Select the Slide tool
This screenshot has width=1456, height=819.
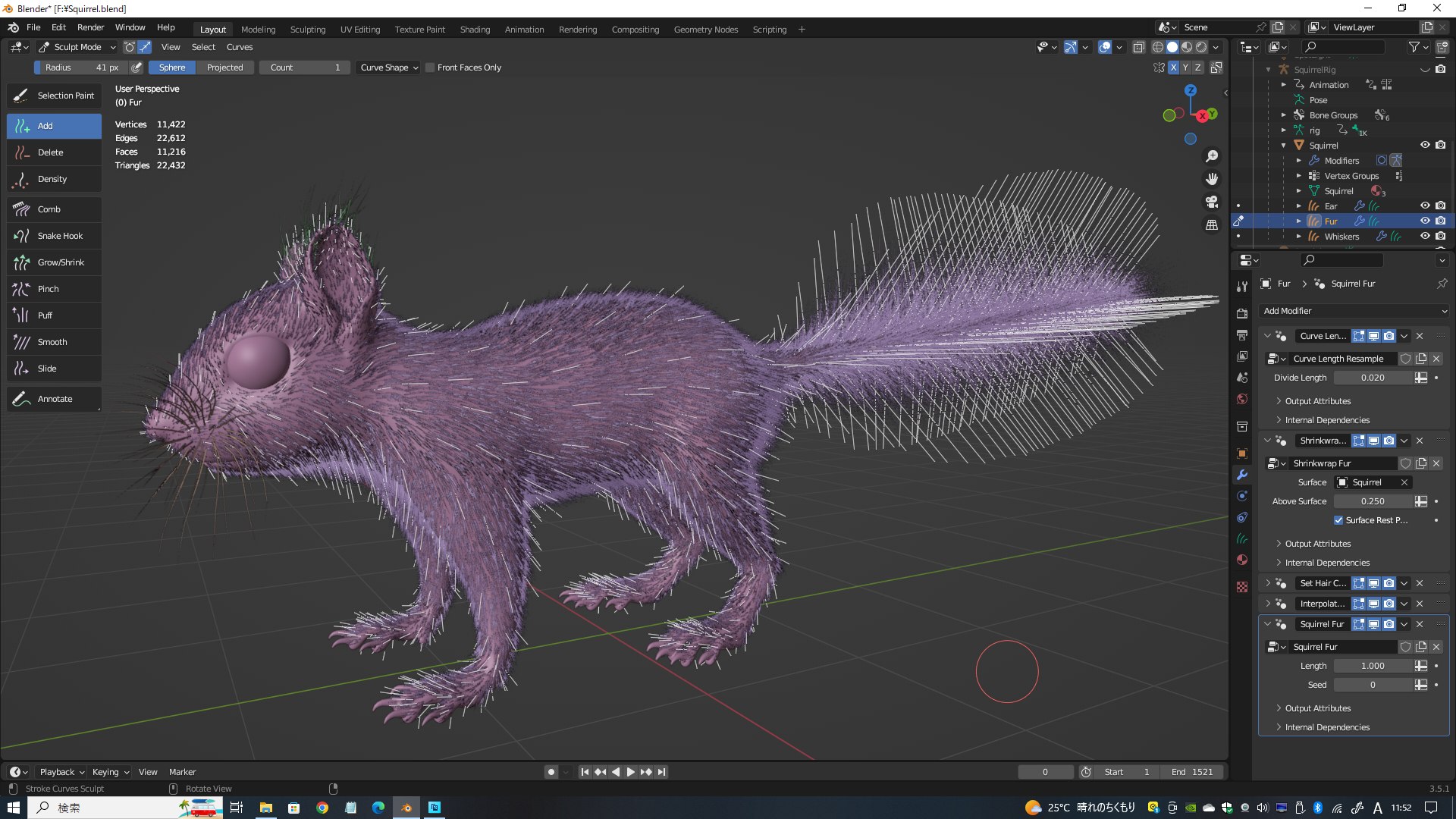(54, 369)
